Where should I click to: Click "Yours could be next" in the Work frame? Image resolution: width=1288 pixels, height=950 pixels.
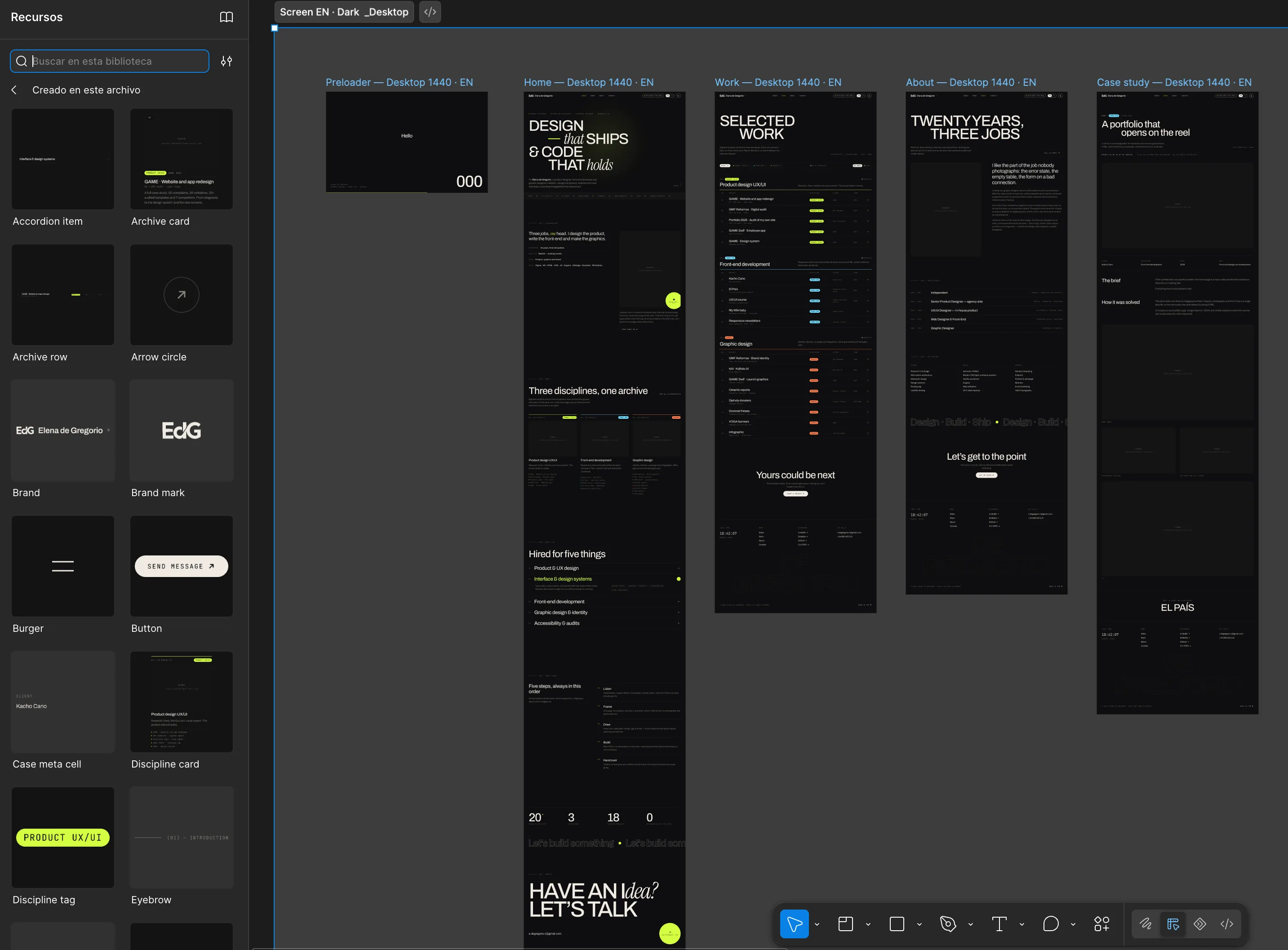click(x=795, y=475)
